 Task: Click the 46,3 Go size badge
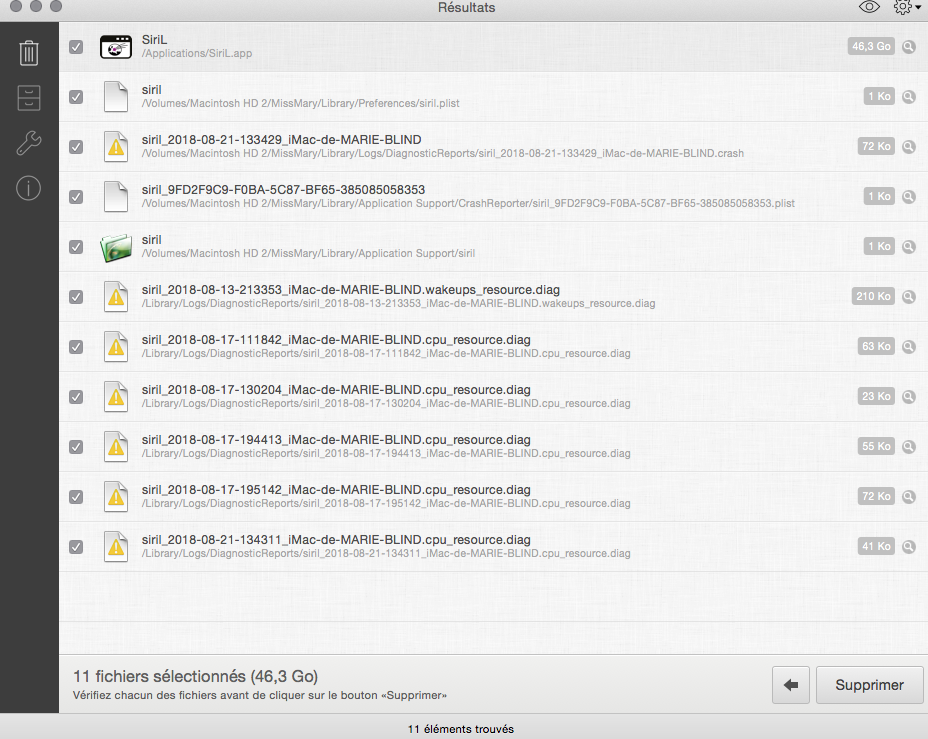(x=871, y=46)
